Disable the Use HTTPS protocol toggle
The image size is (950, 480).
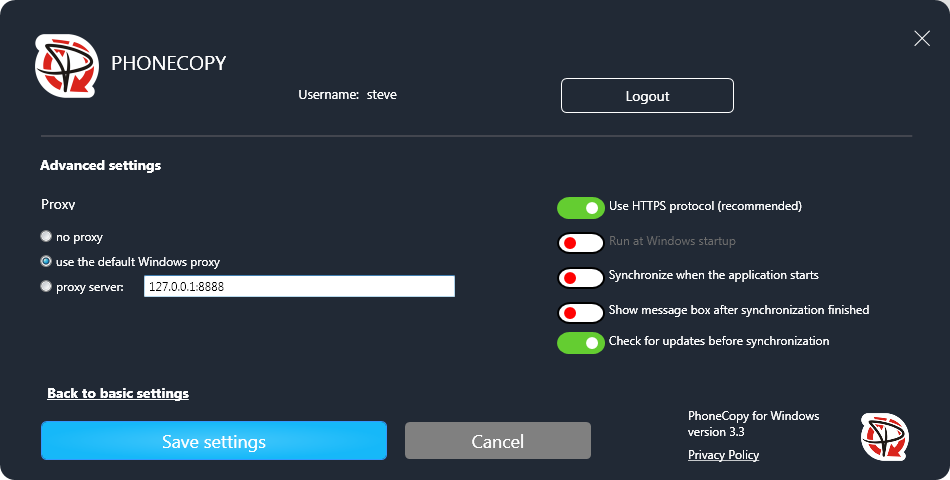(x=581, y=207)
